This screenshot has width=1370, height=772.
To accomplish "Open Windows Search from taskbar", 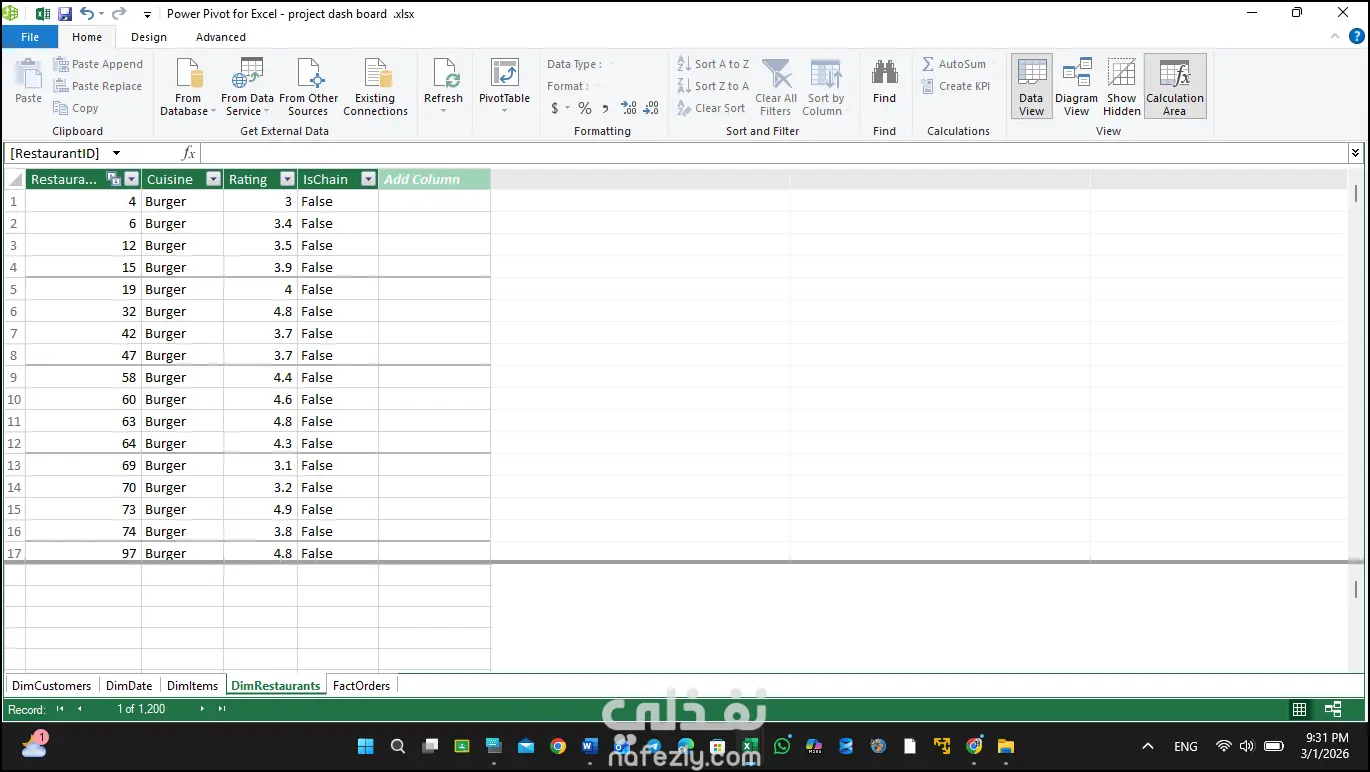I will (x=397, y=746).
